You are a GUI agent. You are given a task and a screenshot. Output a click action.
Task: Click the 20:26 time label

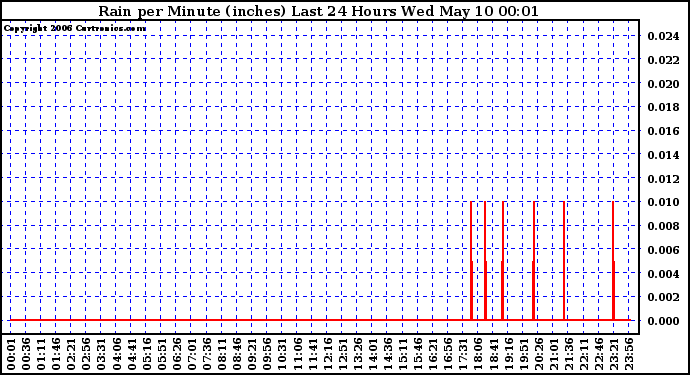point(538,354)
